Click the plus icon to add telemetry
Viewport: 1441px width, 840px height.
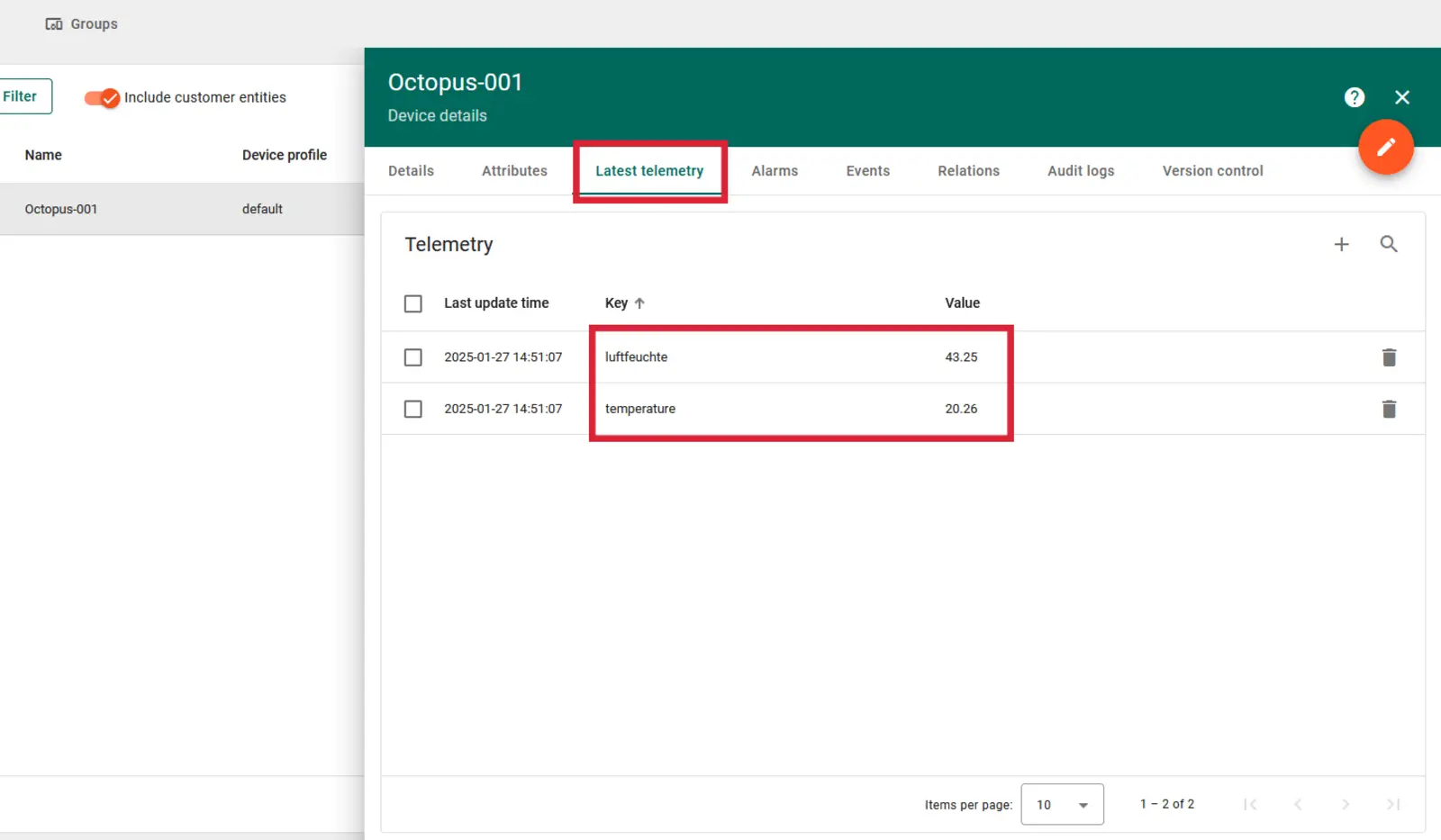[1341, 244]
